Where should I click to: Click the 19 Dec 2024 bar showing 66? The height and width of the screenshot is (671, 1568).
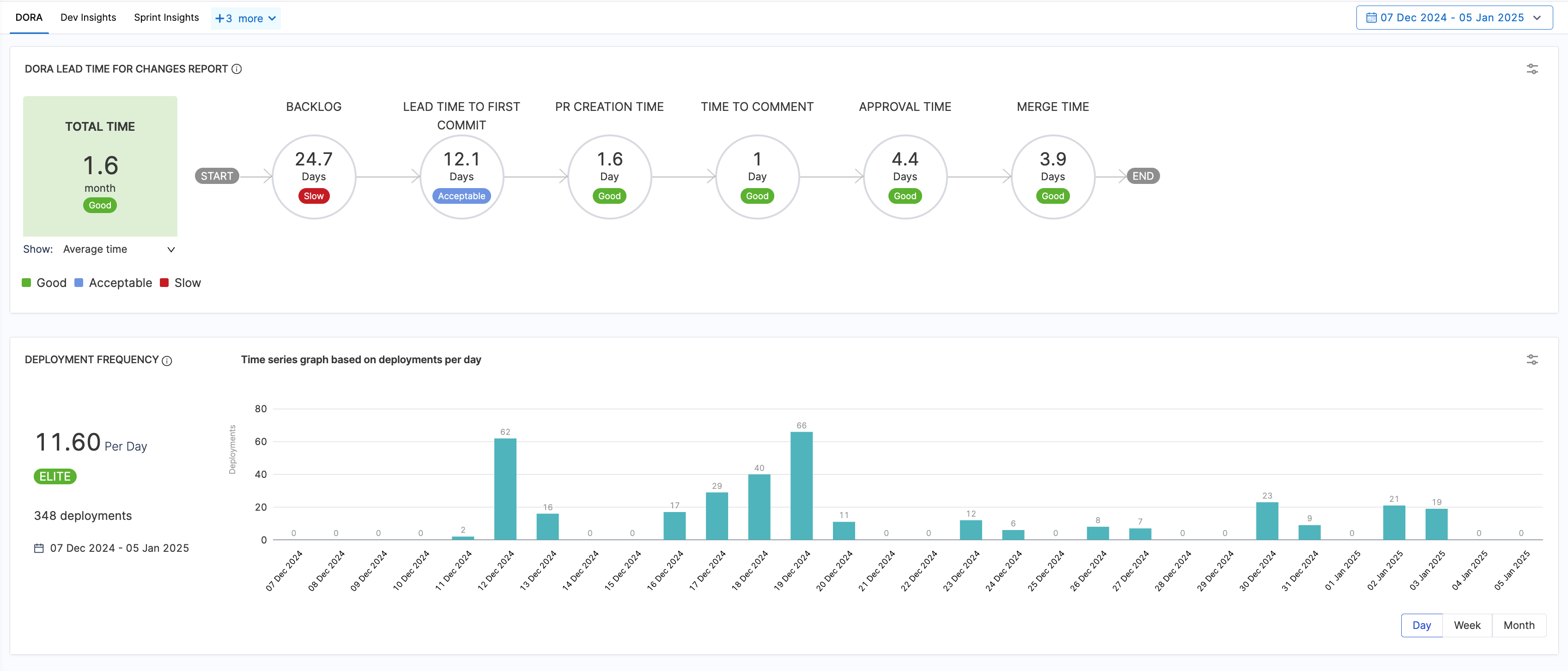point(801,485)
